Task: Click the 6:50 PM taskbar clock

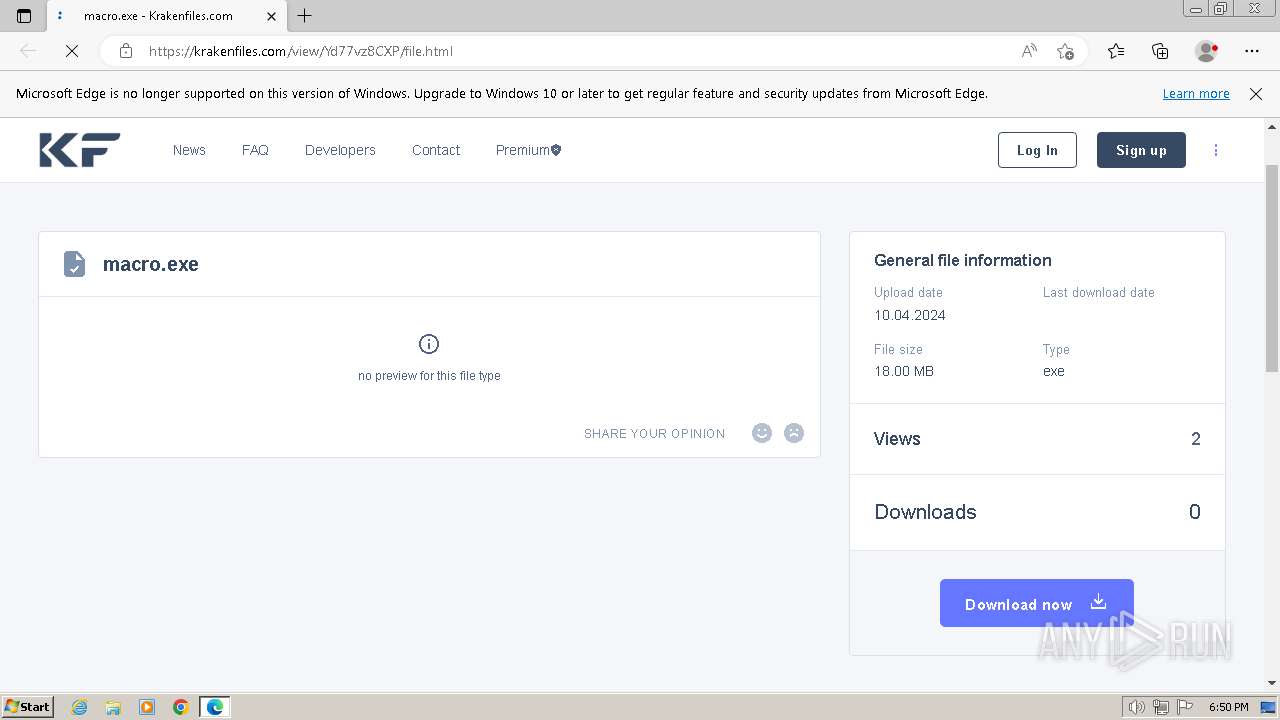Action: [1228, 707]
